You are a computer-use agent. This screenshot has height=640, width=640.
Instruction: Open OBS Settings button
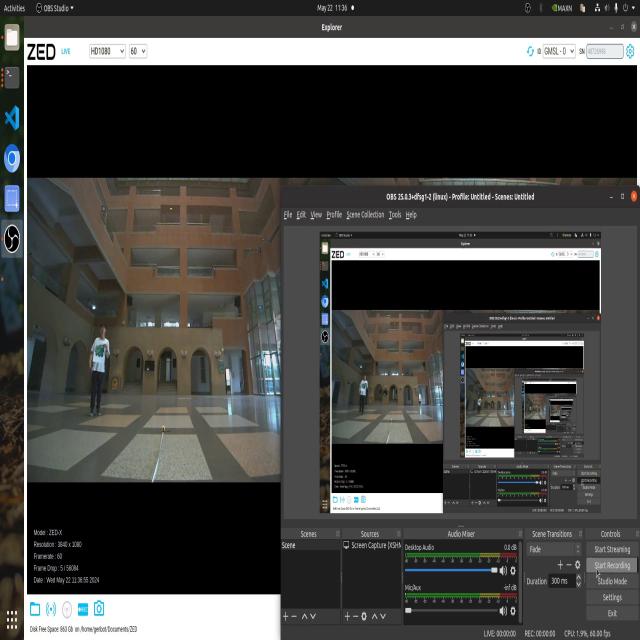pyautogui.click(x=611, y=597)
